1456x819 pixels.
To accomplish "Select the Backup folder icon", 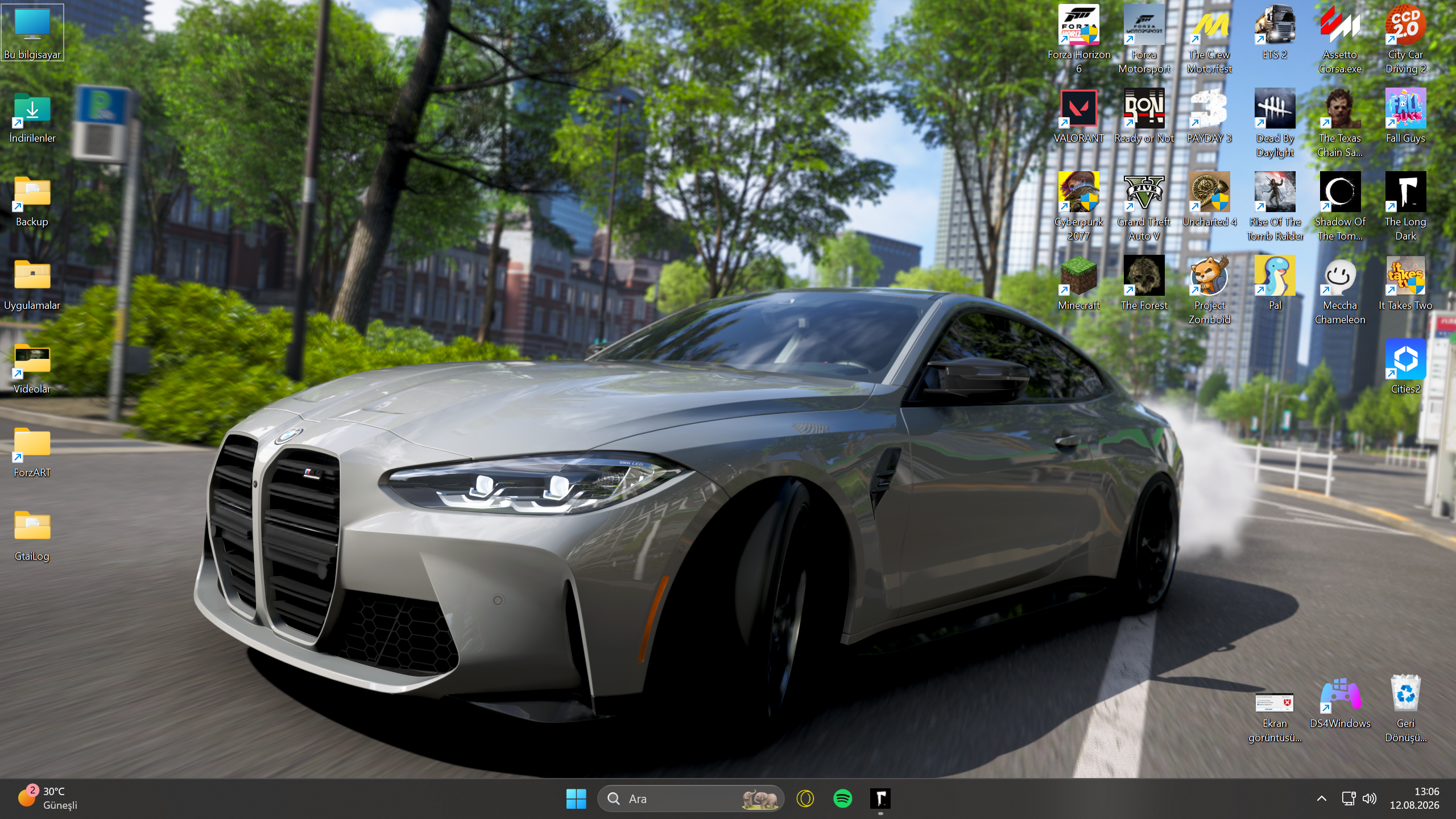I will 32,201.
